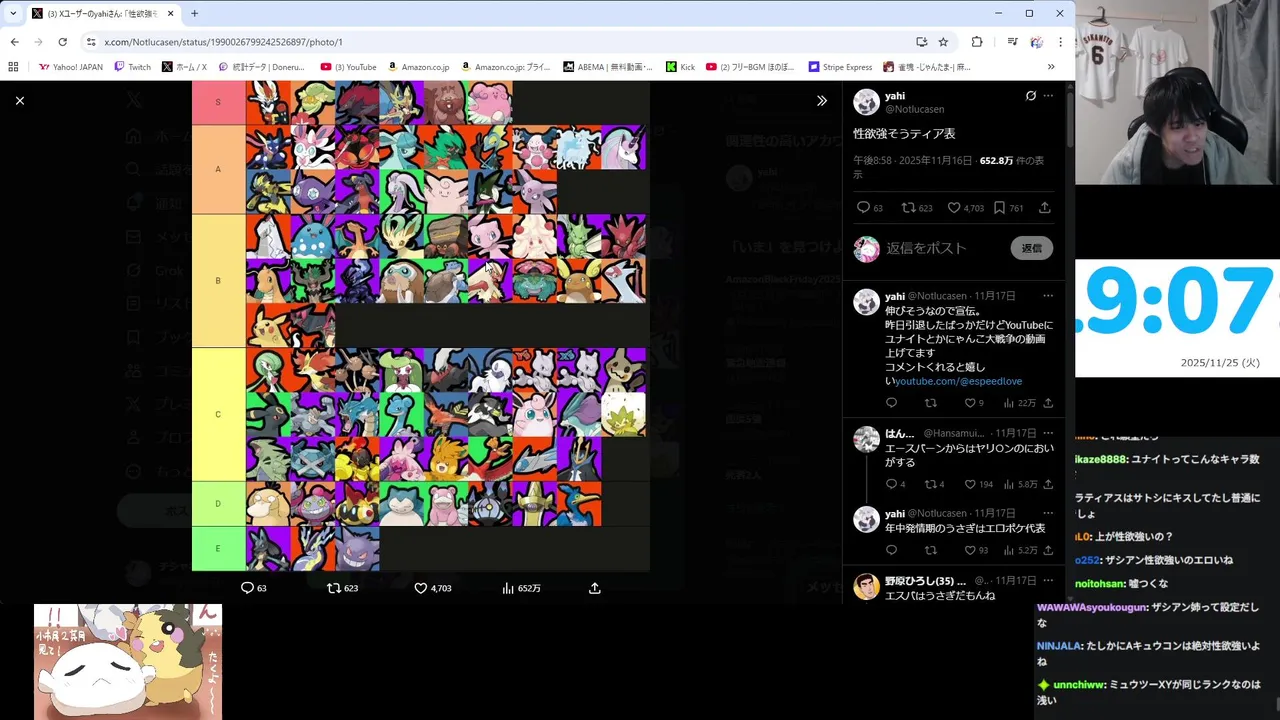Open Chrome three-dot menu
Viewport: 1280px width, 720px height.
pos(1060,42)
